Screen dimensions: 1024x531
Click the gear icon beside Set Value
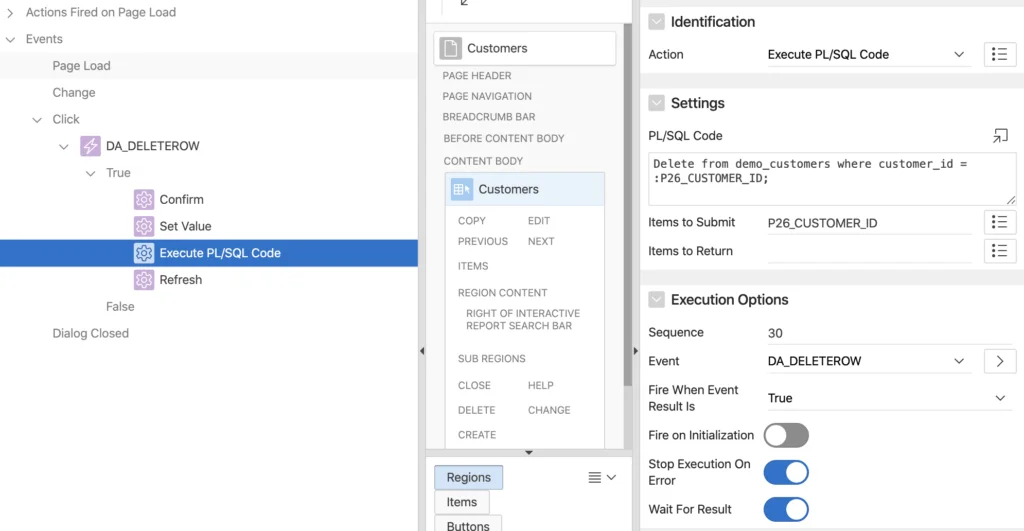[144, 226]
